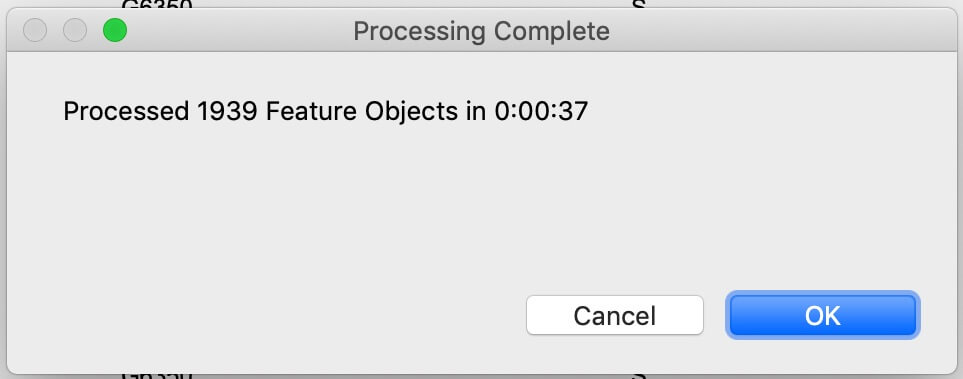Click the greyed-out close window button
Image resolution: width=963 pixels, height=379 pixels.
point(35,30)
